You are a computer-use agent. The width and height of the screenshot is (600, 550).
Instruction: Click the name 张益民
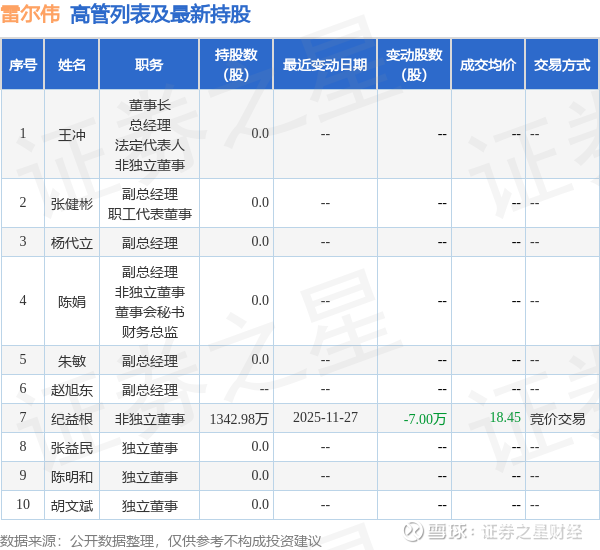(72, 448)
